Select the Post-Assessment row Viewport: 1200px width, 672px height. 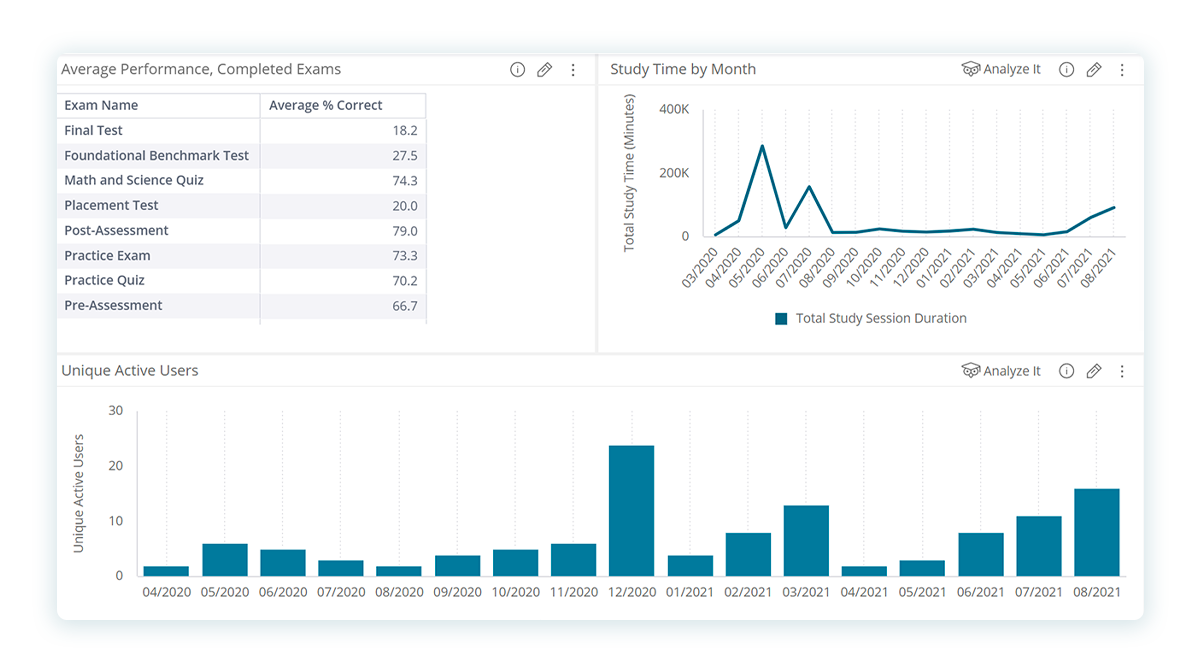click(242, 231)
